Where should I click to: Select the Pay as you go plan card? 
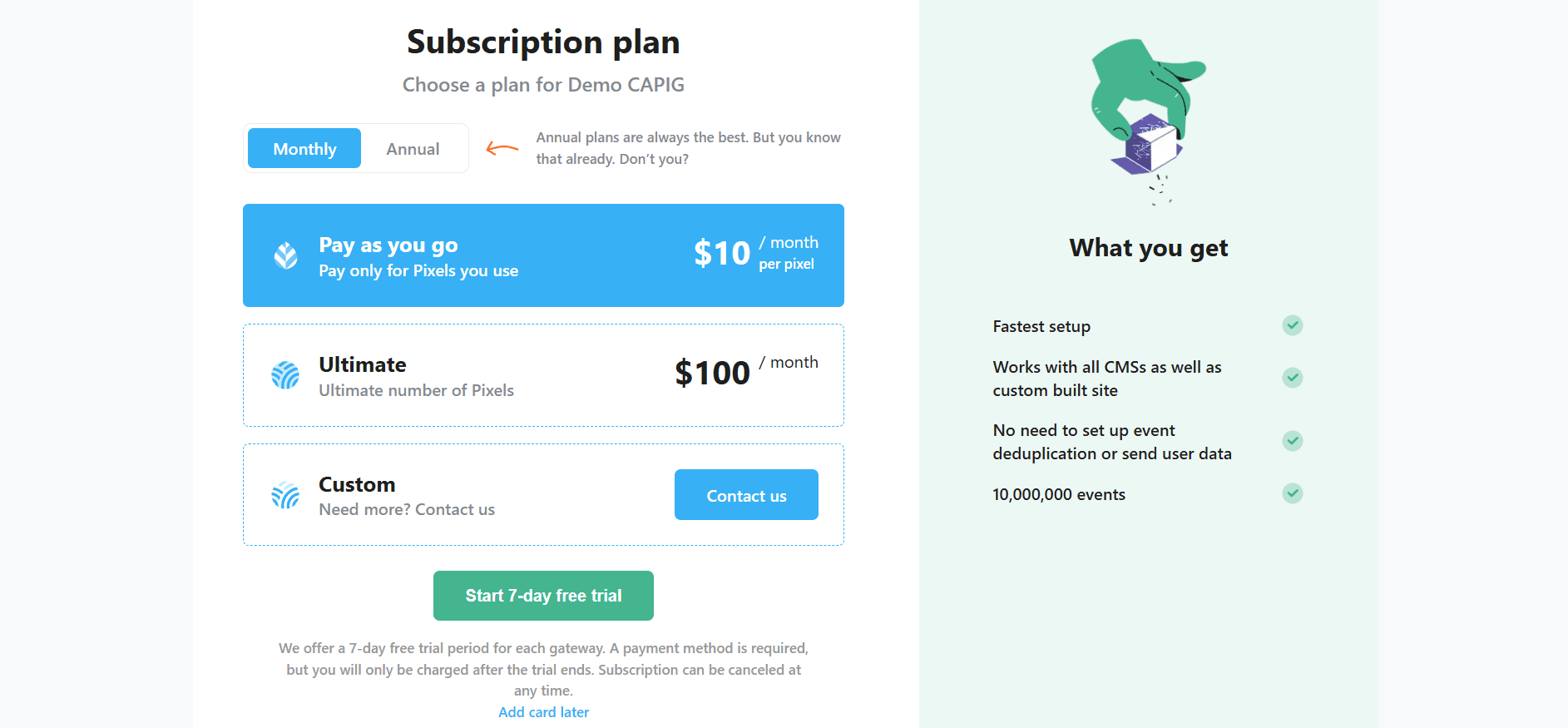tap(543, 255)
